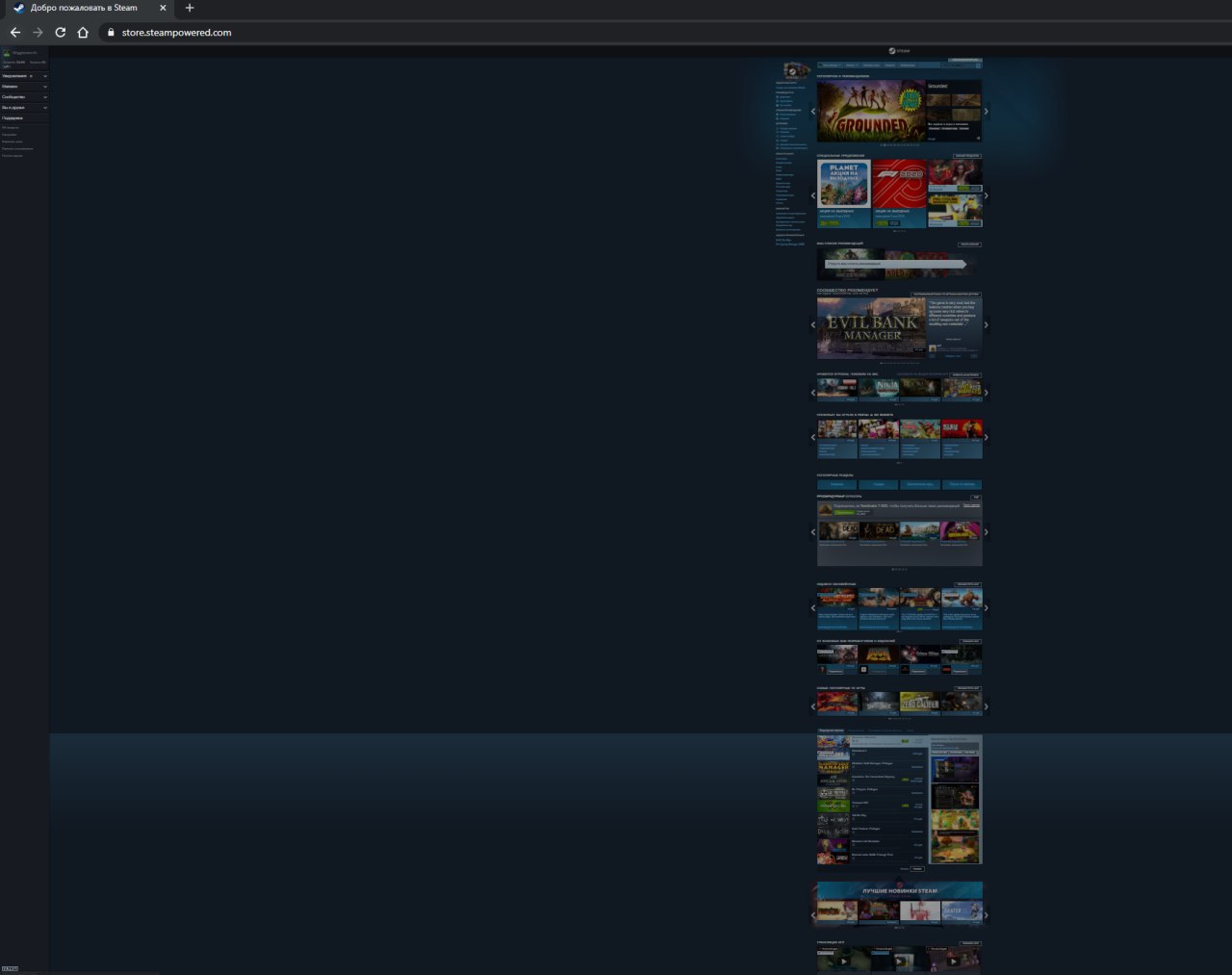View site info via the lock icon
The width and height of the screenshot is (1232, 975).
[111, 32]
